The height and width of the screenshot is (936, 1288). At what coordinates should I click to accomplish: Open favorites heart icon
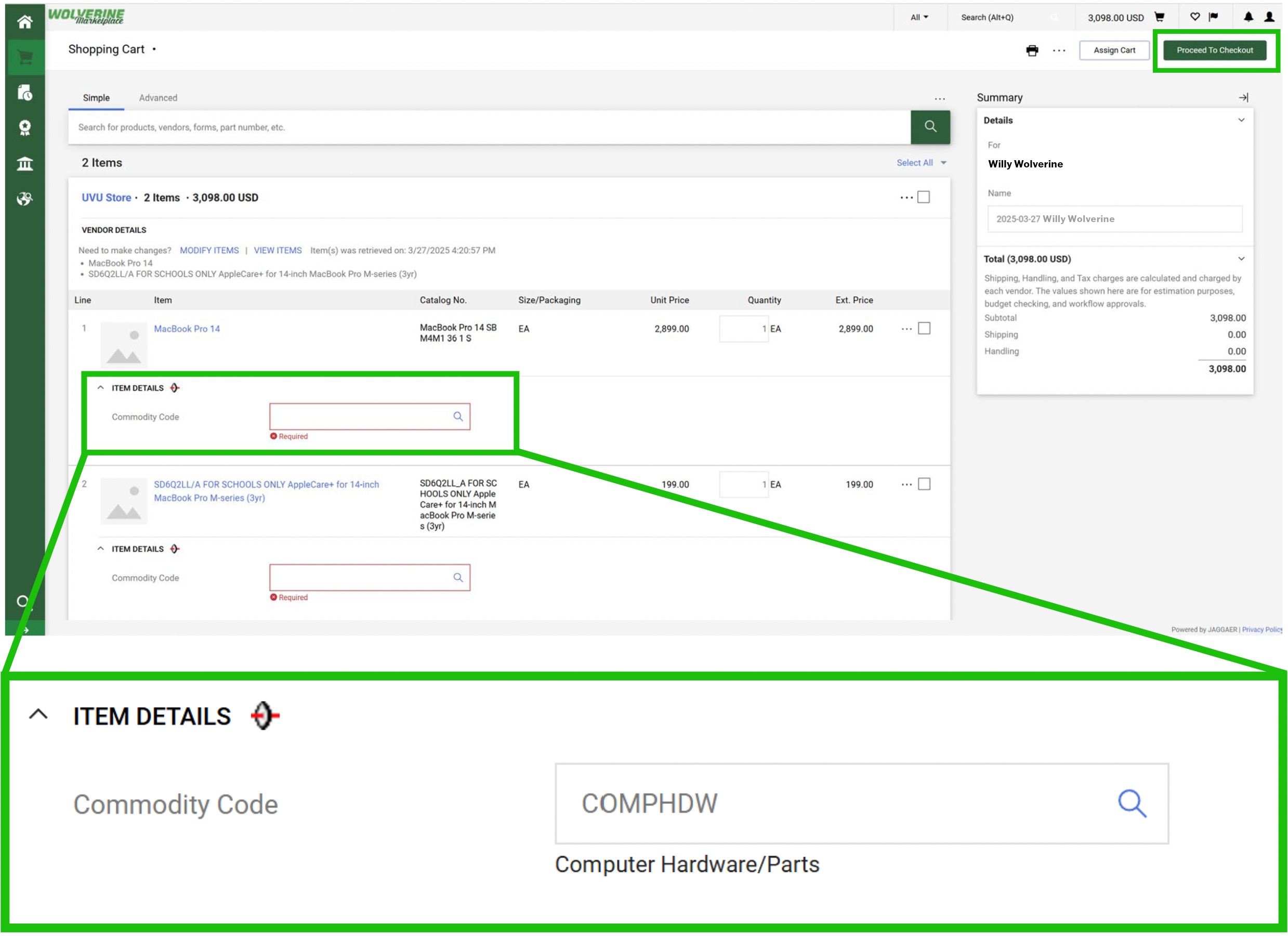[x=1195, y=17]
